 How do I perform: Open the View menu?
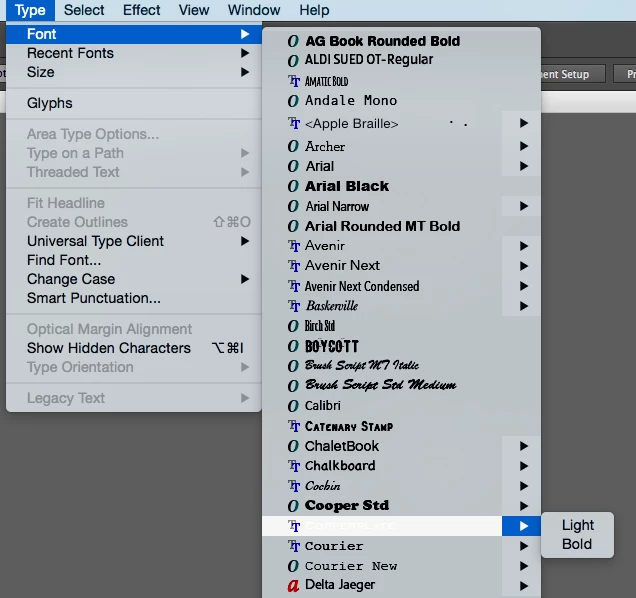coord(194,10)
